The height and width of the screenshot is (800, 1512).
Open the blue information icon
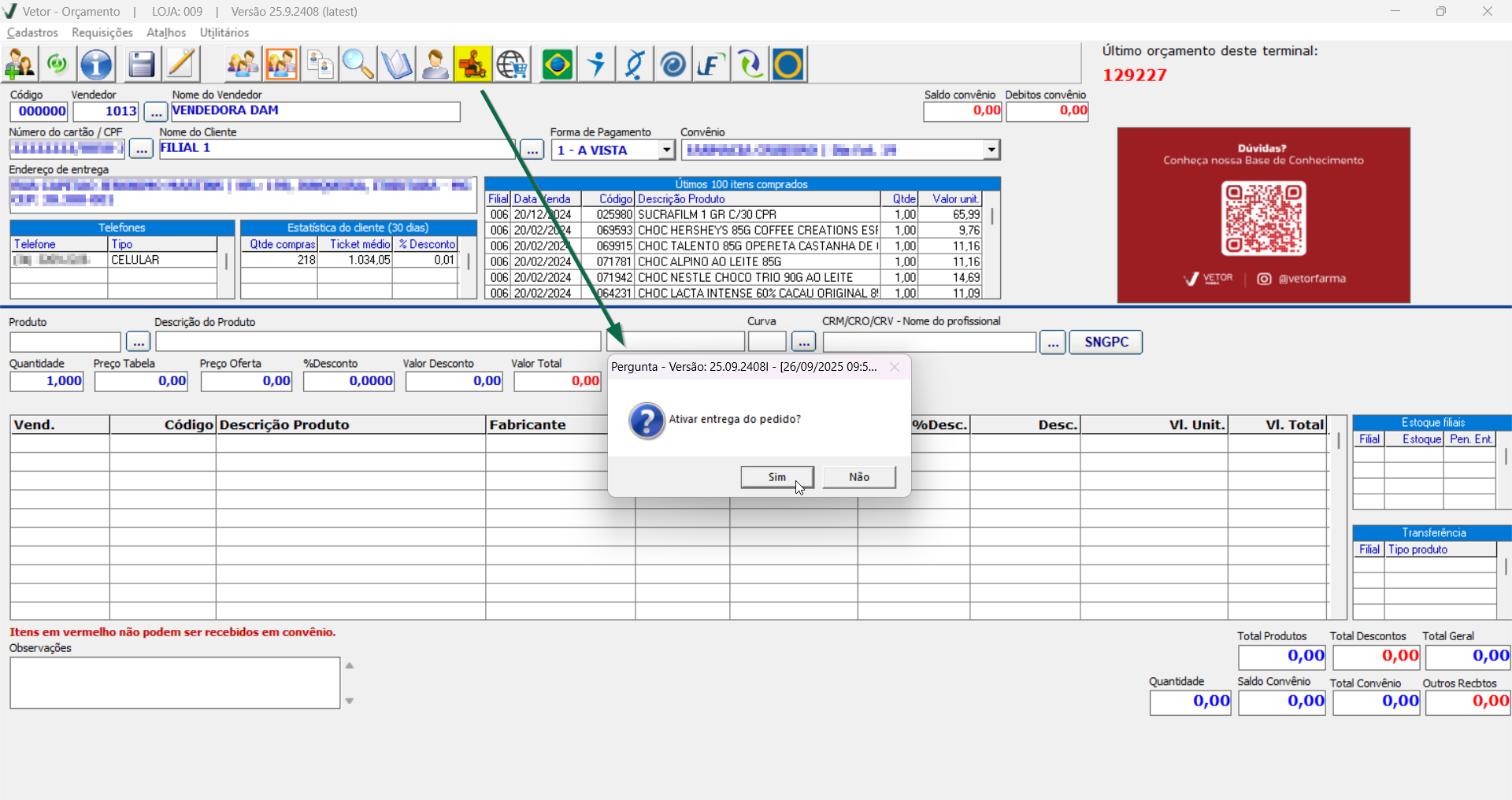tap(97, 65)
